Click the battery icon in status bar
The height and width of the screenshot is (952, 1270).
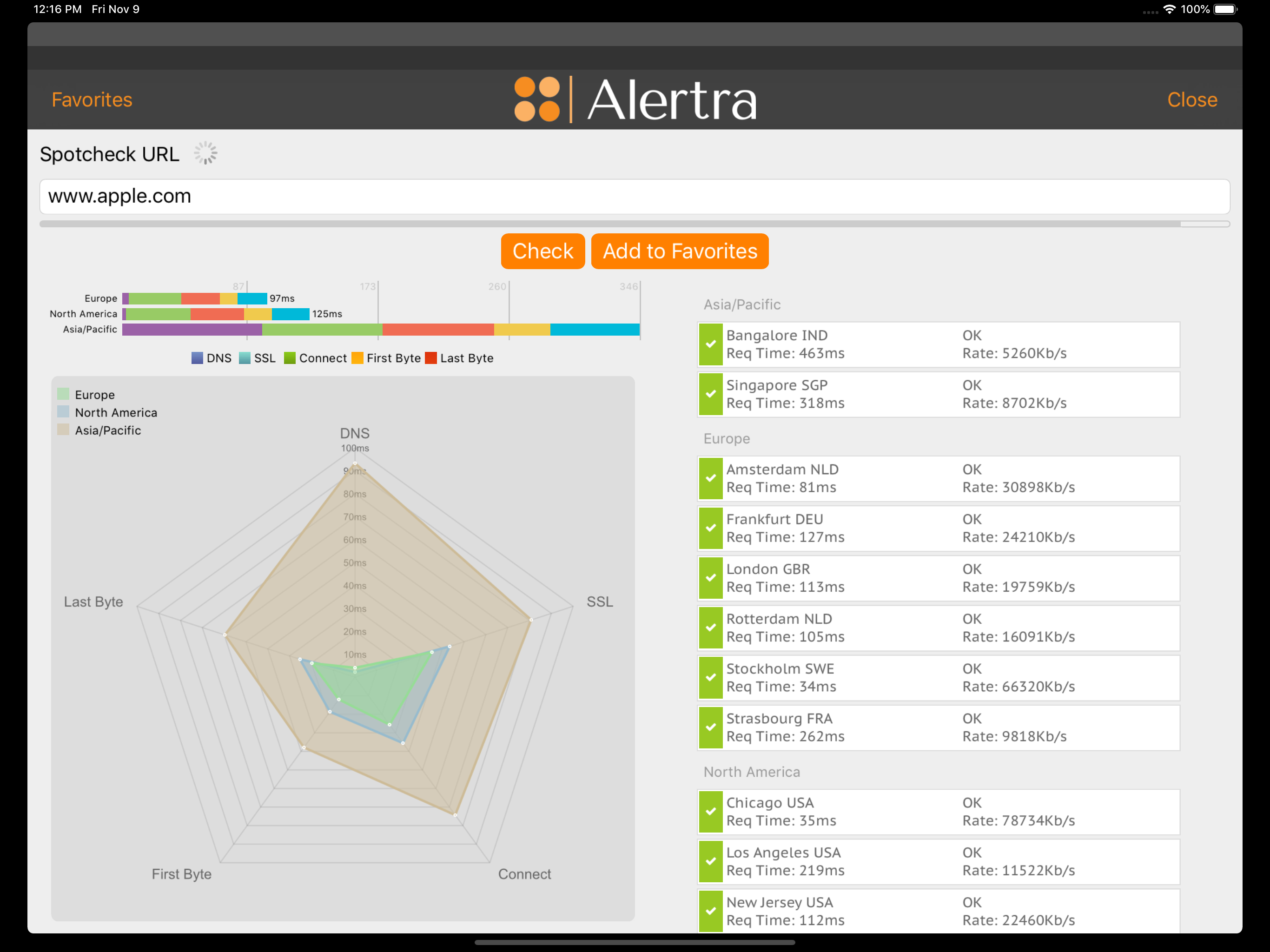coord(1225,9)
